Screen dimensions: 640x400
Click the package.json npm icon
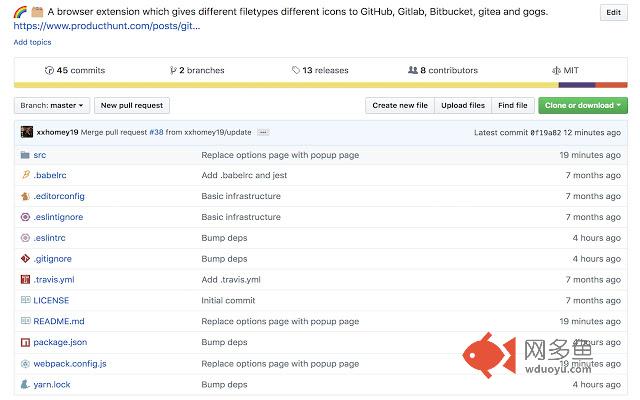pos(25,342)
